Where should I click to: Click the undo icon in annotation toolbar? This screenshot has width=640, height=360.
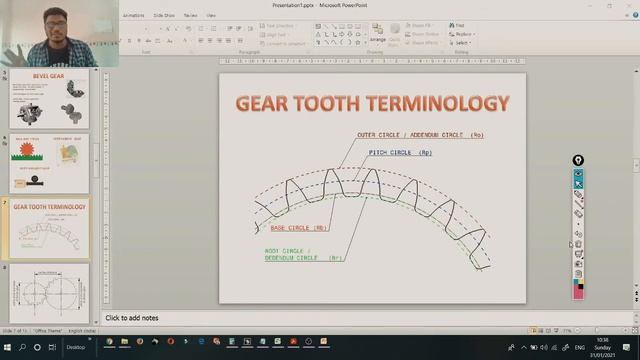click(x=578, y=234)
